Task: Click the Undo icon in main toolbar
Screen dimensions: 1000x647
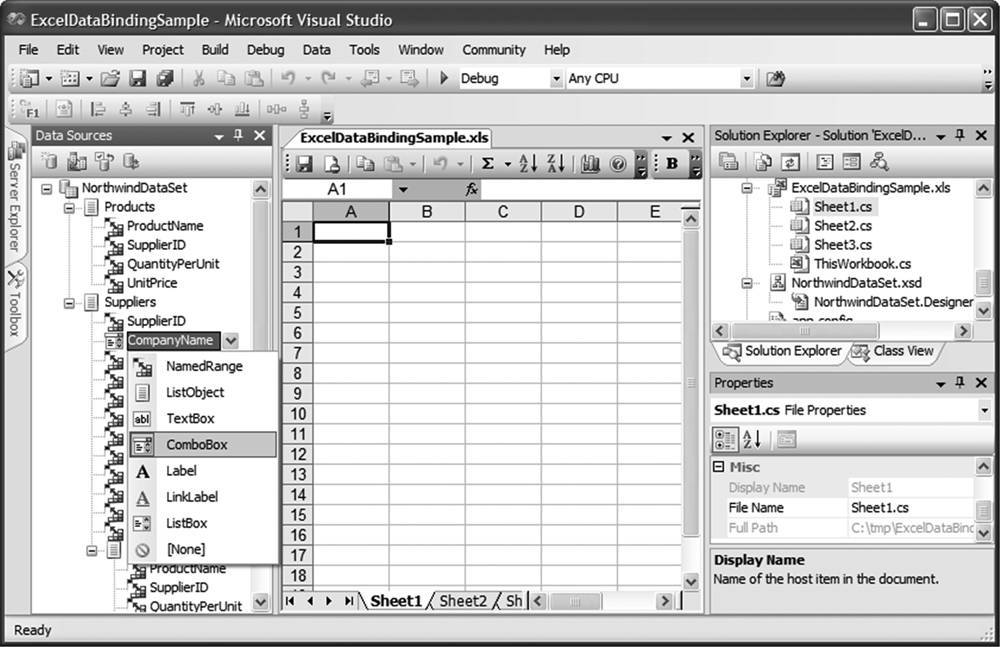Action: [289, 78]
